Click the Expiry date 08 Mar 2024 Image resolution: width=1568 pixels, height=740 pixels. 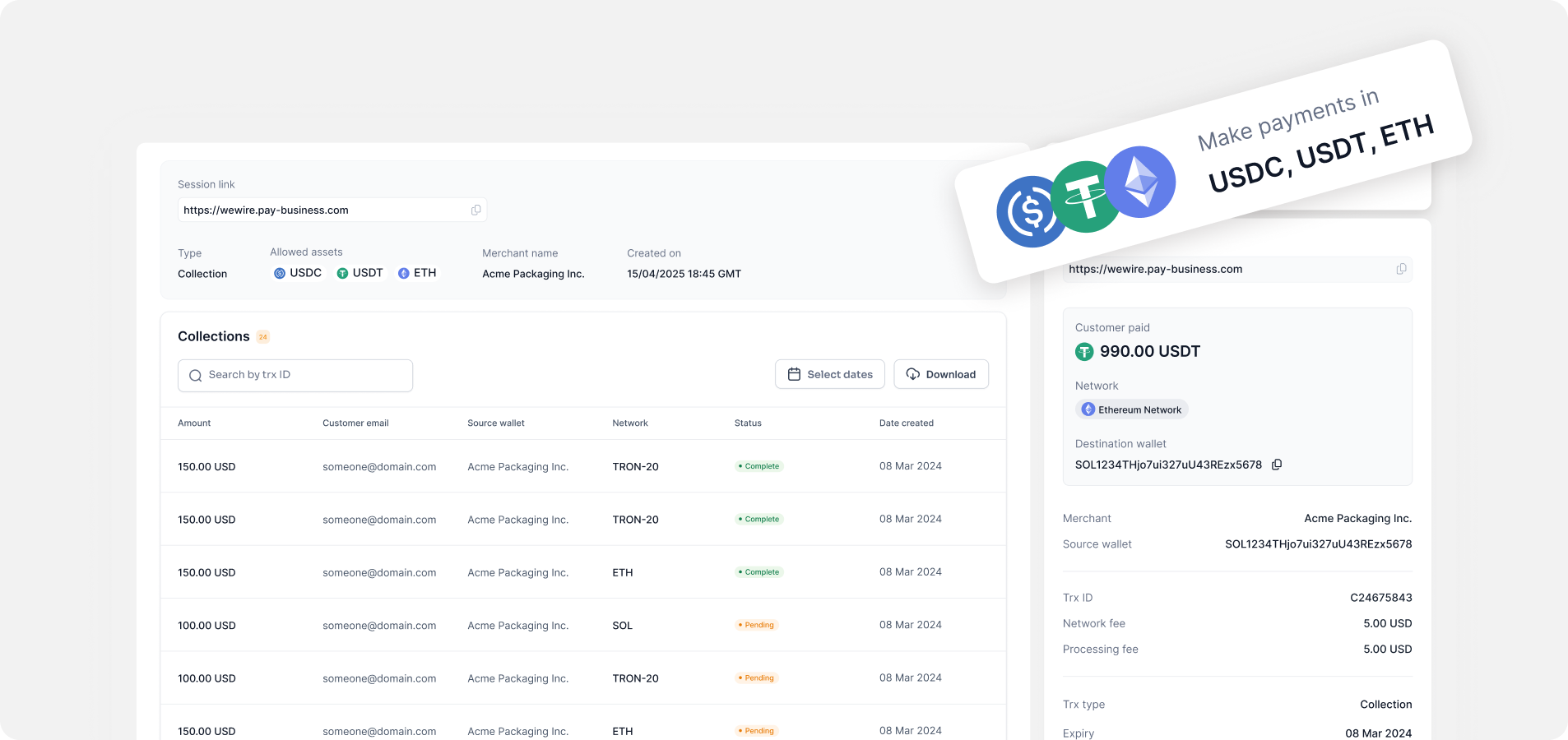coord(1379,733)
